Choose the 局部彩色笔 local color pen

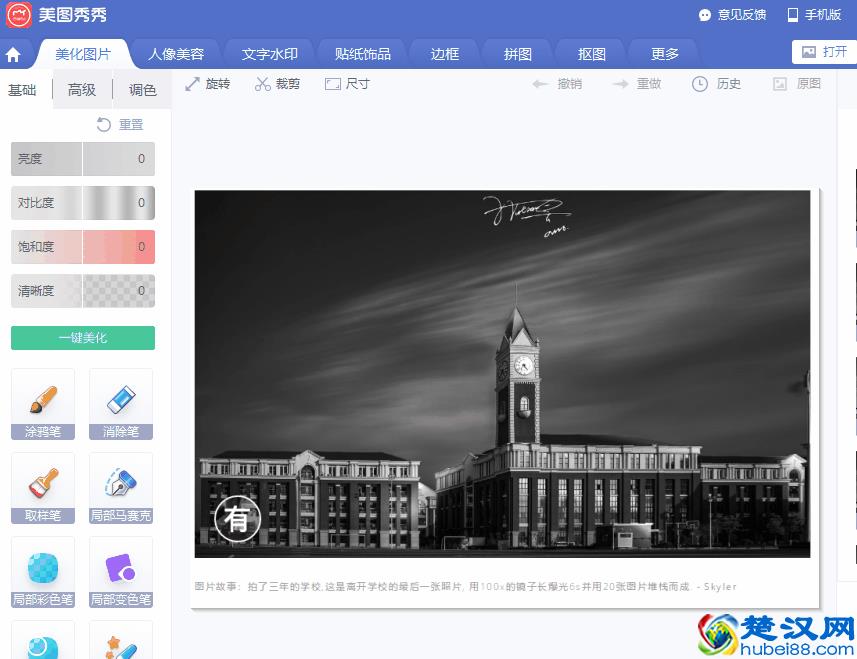tap(42, 571)
